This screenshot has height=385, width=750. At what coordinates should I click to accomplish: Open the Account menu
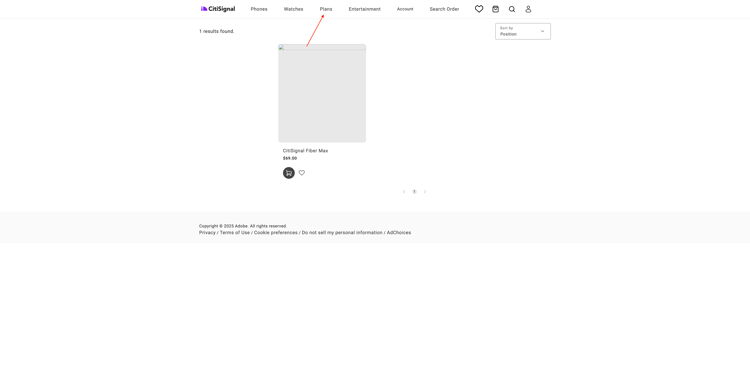click(x=405, y=9)
